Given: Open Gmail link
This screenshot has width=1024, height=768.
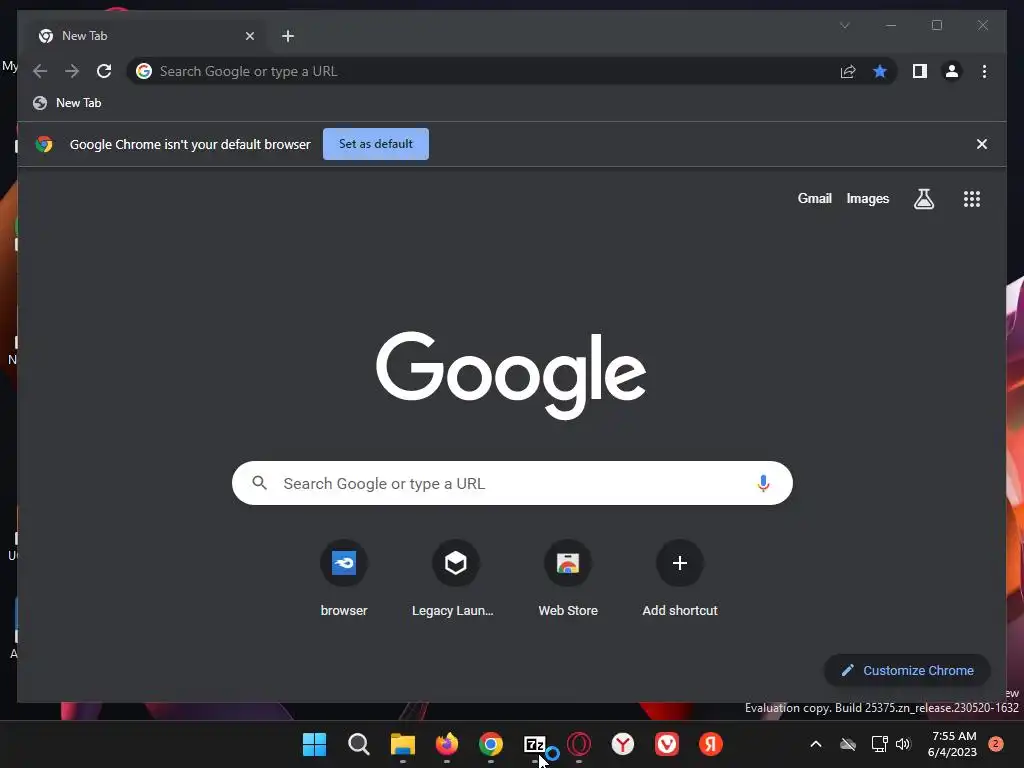Looking at the screenshot, I should tap(814, 199).
